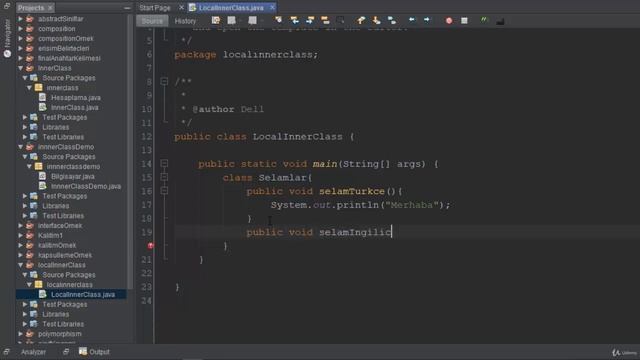640x360 pixels.
Task: Click the Find Next Occurrence icon
Action: (x=310, y=20)
